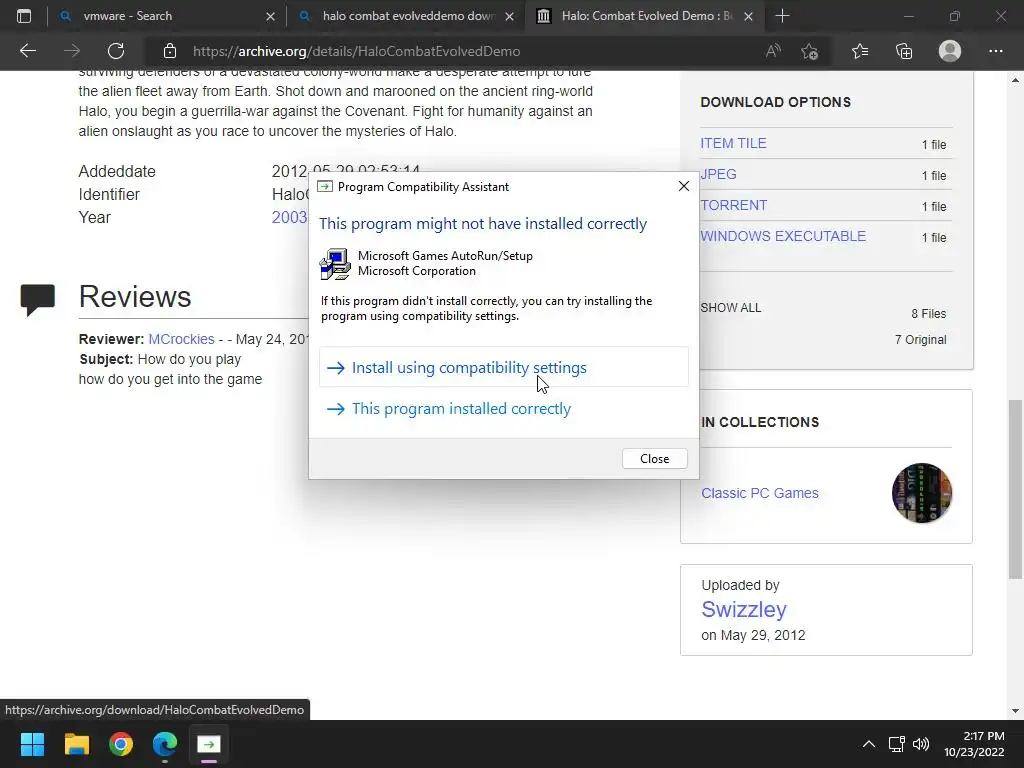Open the profile avatar menu
This screenshot has width=1024, height=768.
(x=950, y=51)
